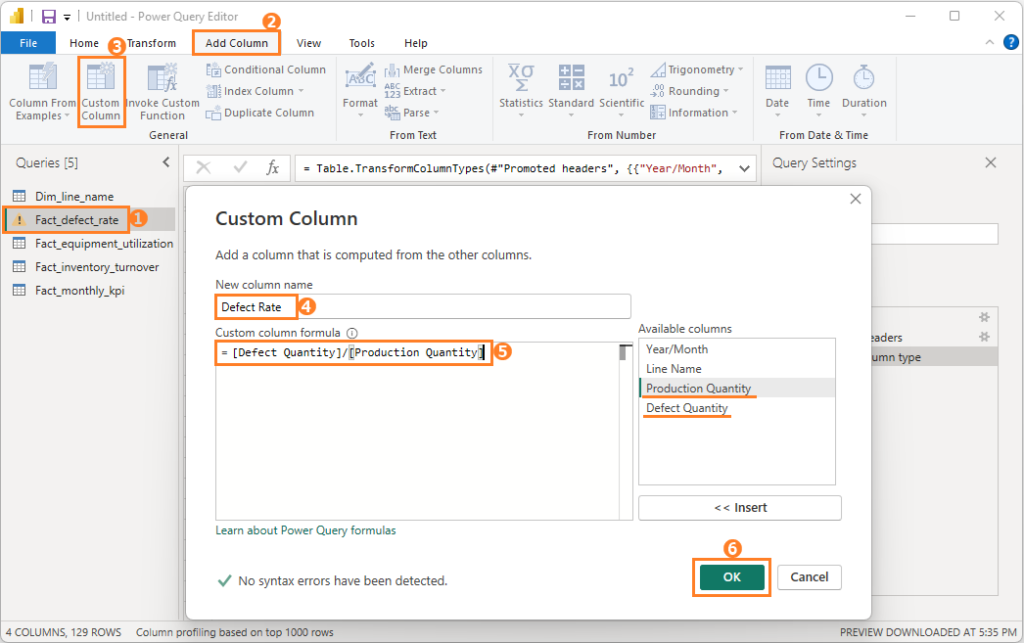Click the Custom Column ribbon icon
1024x643 pixels.
click(x=101, y=91)
